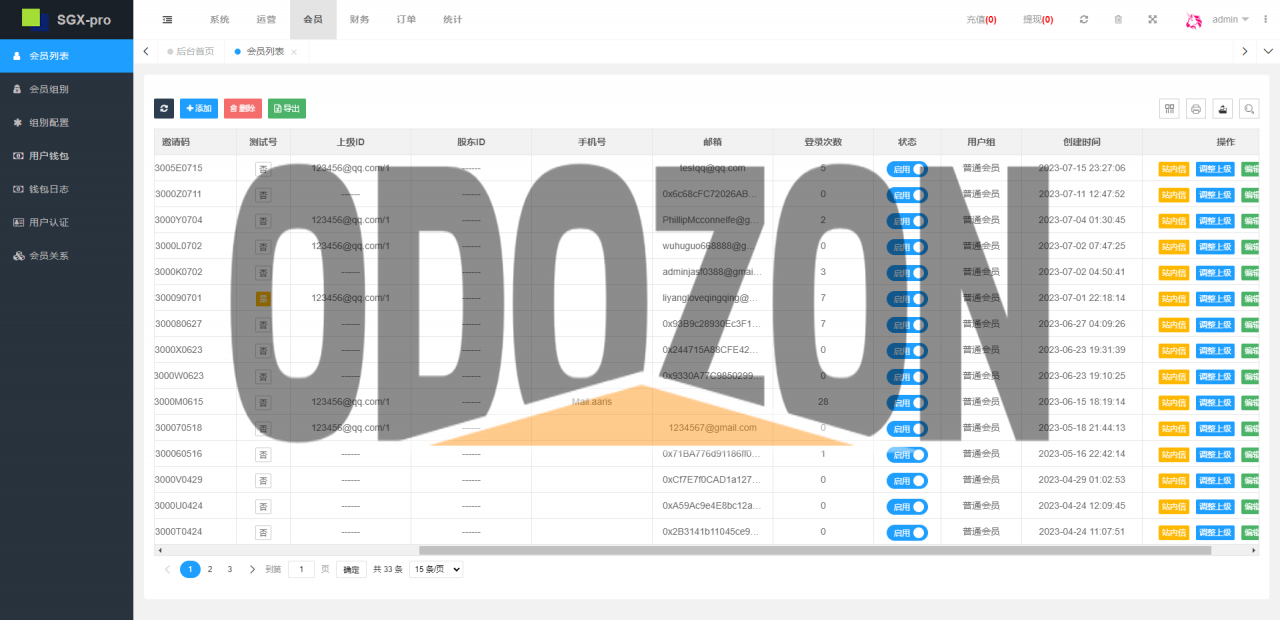Toggle 启用 switch for row 3000Z0711
This screenshot has width=1280, height=620.
[x=907, y=195]
